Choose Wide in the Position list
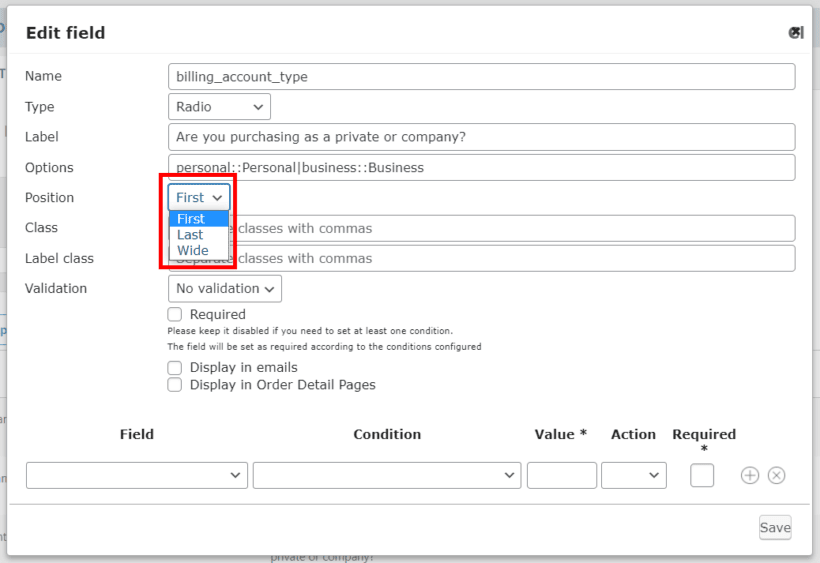This screenshot has width=820, height=563. point(193,251)
